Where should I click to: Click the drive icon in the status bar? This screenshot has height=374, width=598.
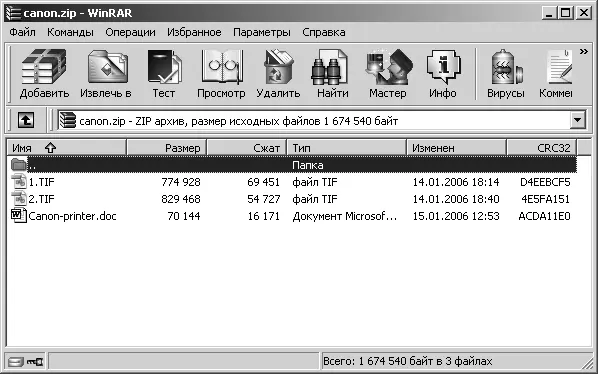tap(16, 361)
